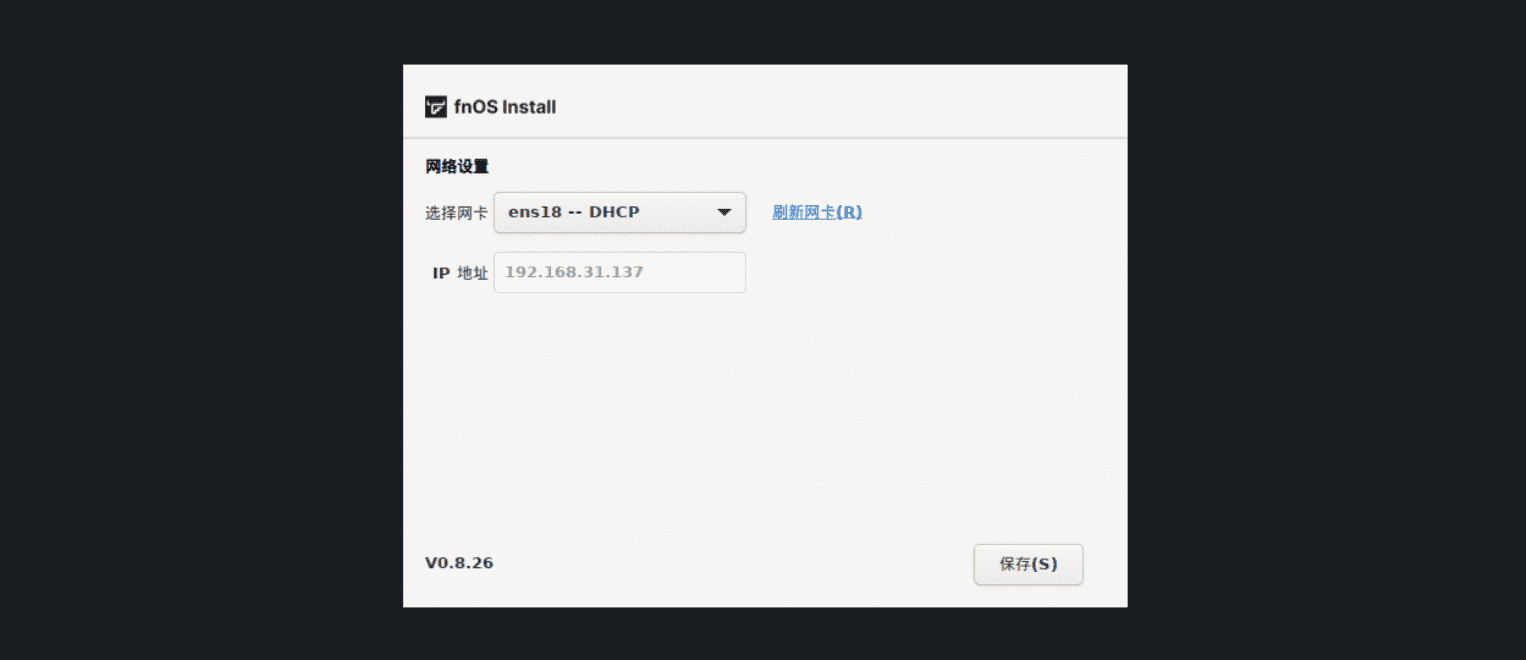Image resolution: width=1526 pixels, height=660 pixels.
Task: Click the 选择网卡 label
Action: tap(457, 212)
